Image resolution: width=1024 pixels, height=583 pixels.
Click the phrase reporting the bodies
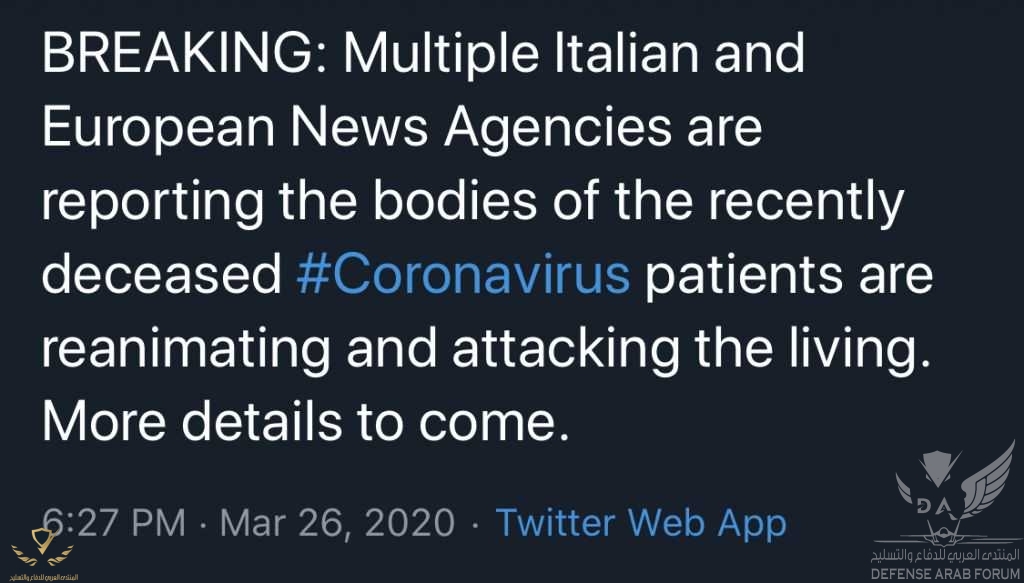pyautogui.click(x=290, y=204)
